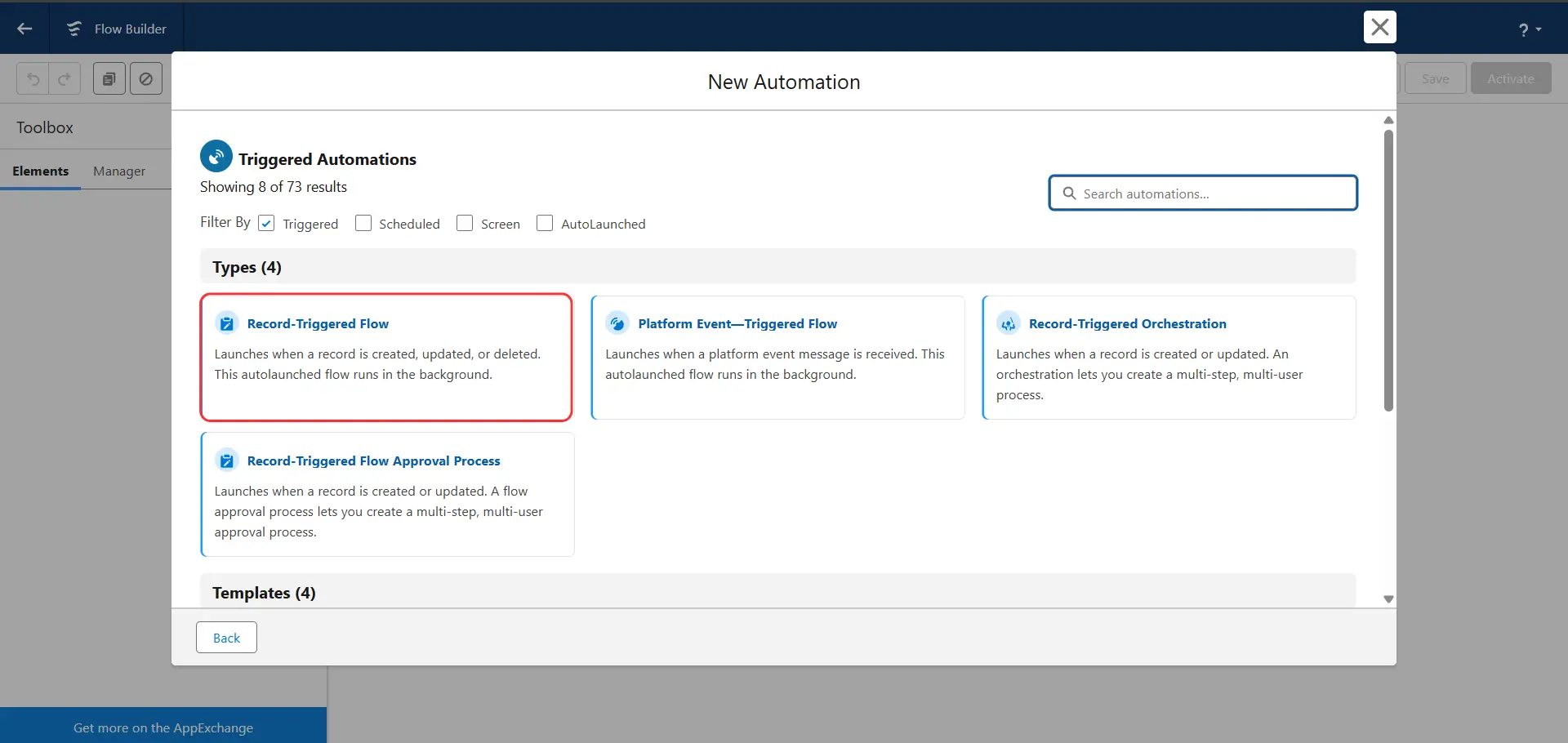Click the Record-Triggered Orchestration card icon
The height and width of the screenshot is (743, 1568).
[x=1009, y=323]
